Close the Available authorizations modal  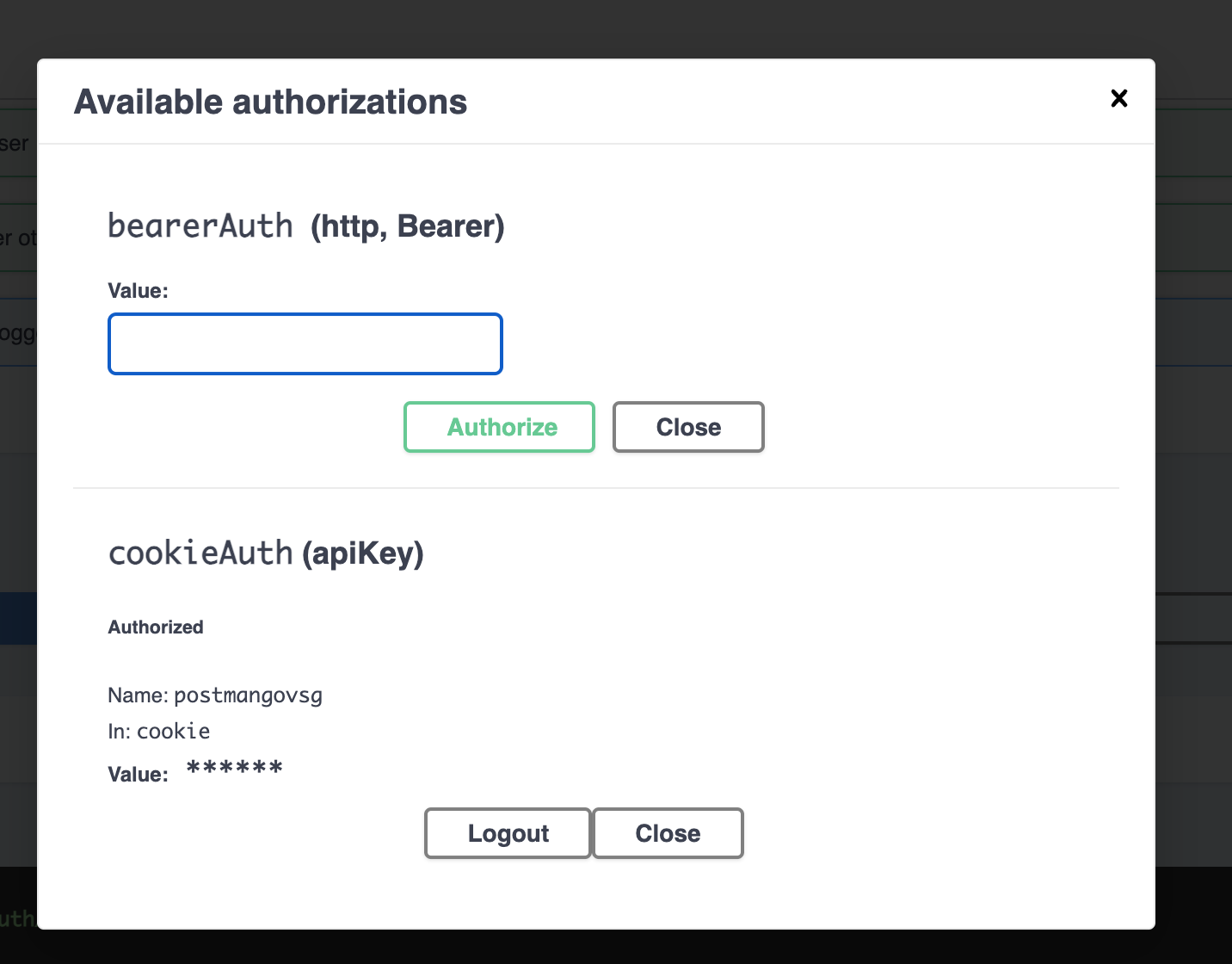click(1118, 98)
